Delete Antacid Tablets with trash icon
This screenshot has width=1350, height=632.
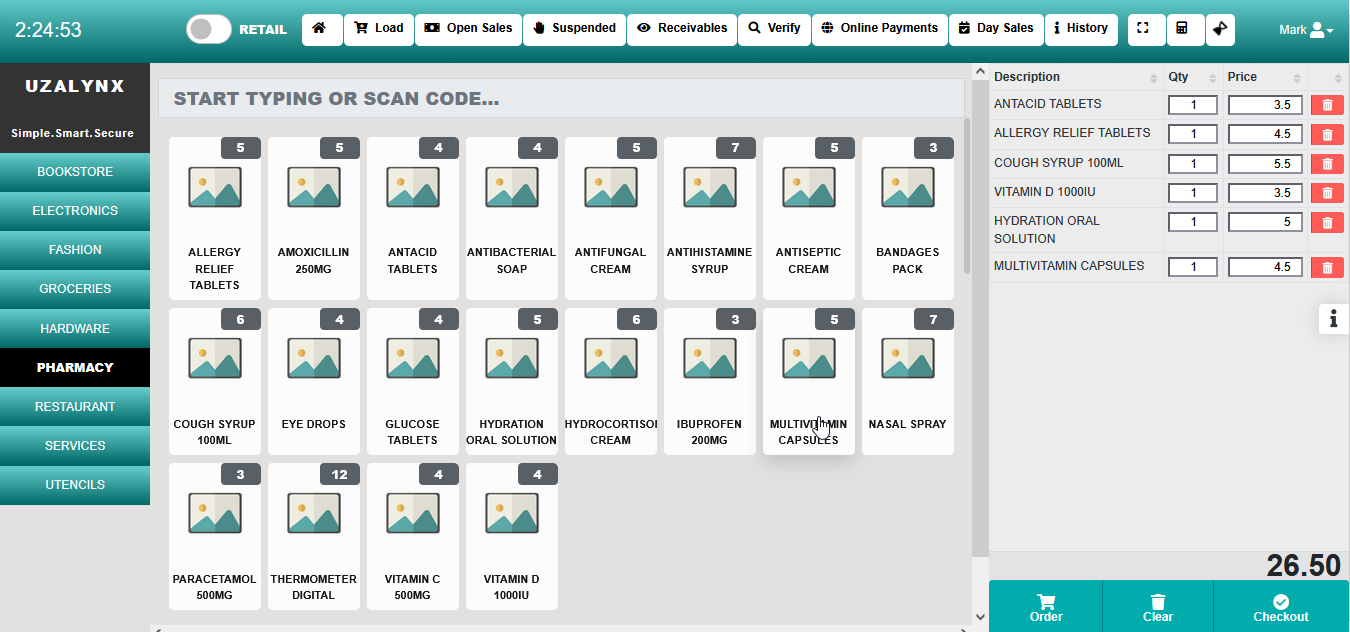[x=1327, y=105]
